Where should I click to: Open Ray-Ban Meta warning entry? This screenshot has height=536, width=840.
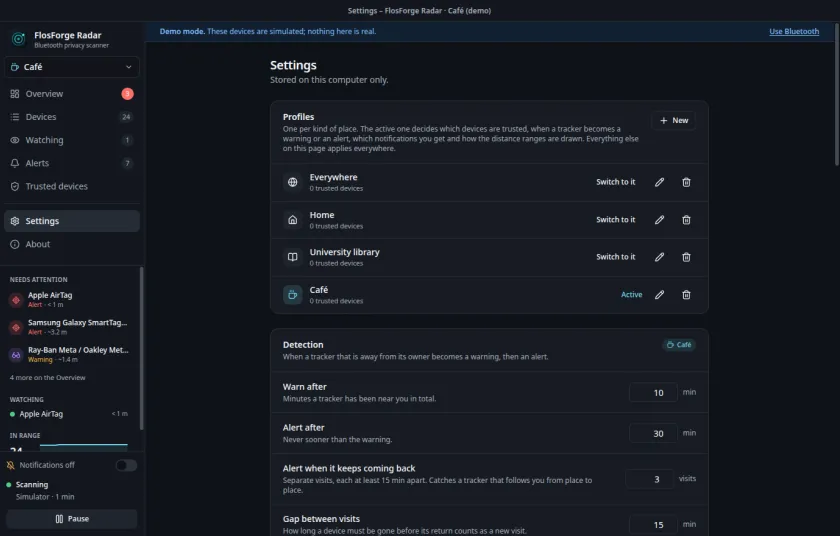(72, 354)
